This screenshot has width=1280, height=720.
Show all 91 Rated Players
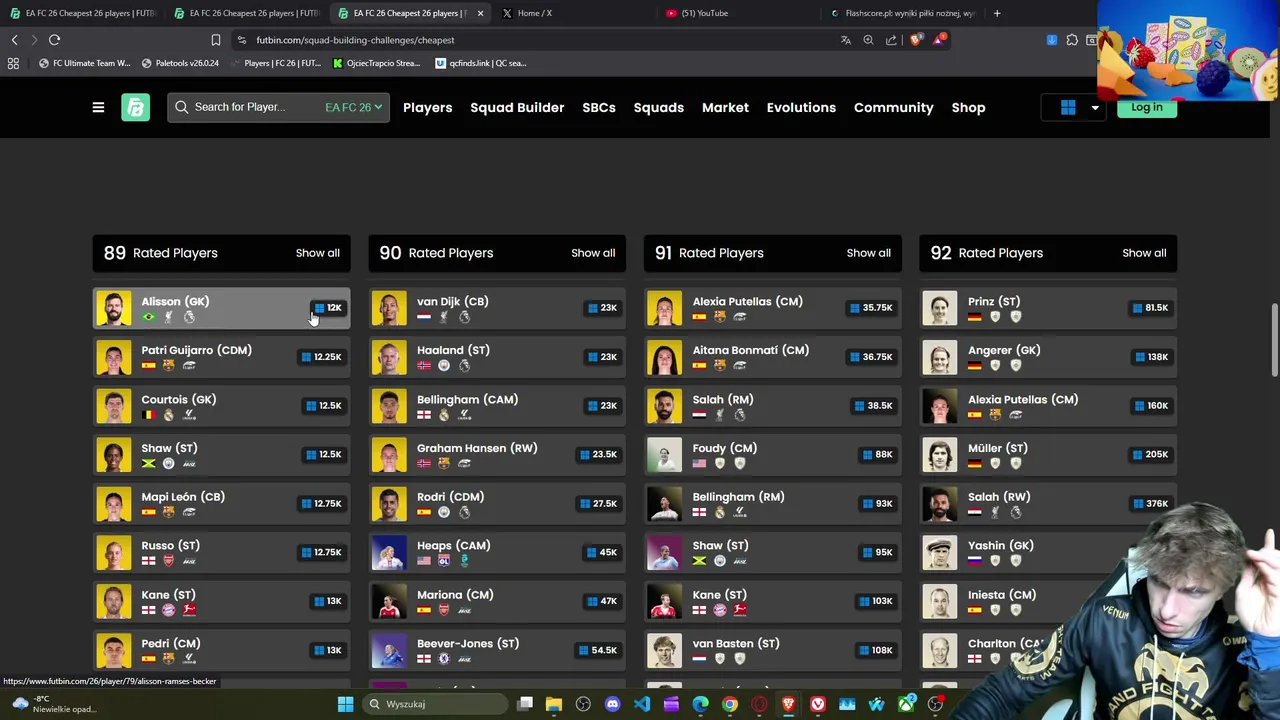coord(868,253)
